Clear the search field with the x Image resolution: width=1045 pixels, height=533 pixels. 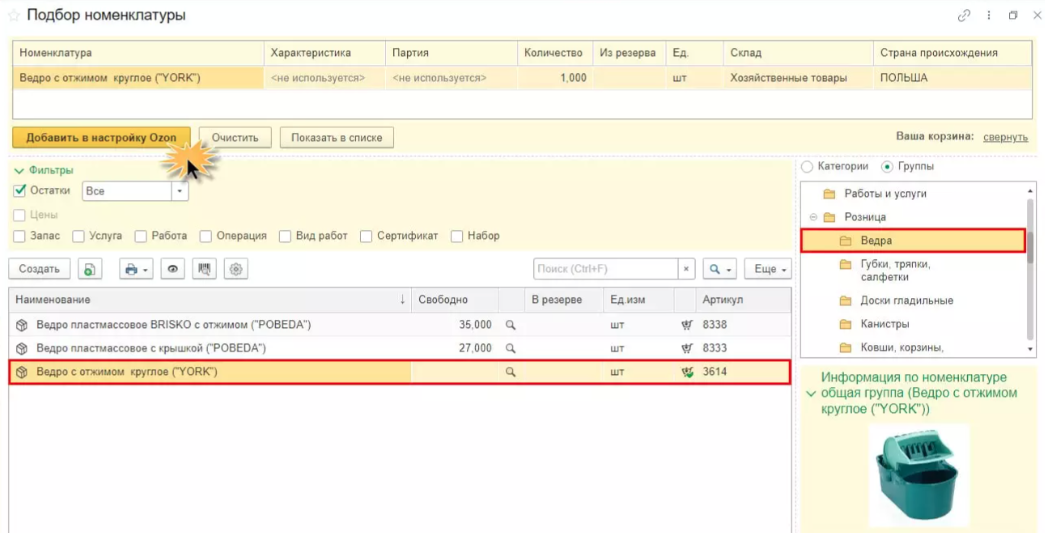pyautogui.click(x=686, y=269)
